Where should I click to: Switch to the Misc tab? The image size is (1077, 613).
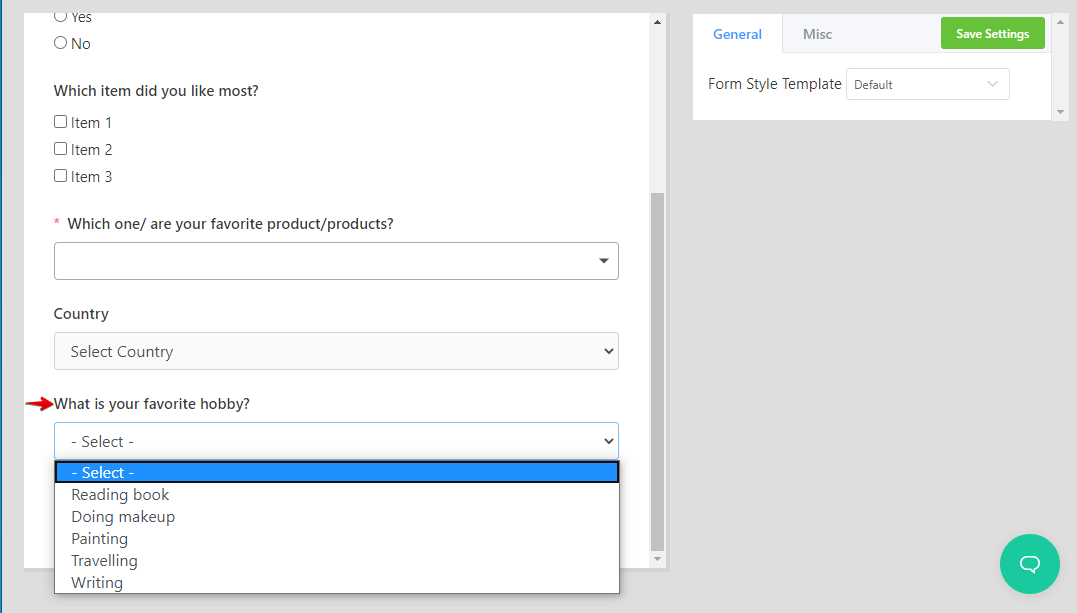pyautogui.click(x=817, y=34)
